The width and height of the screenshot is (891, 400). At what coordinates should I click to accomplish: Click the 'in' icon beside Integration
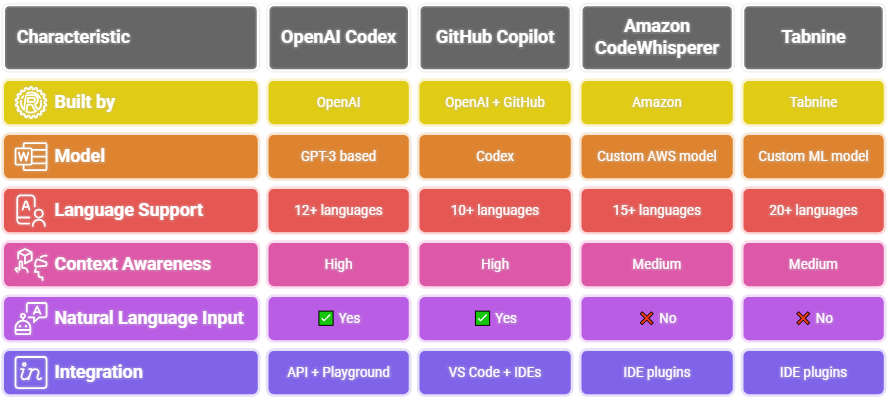point(31,372)
